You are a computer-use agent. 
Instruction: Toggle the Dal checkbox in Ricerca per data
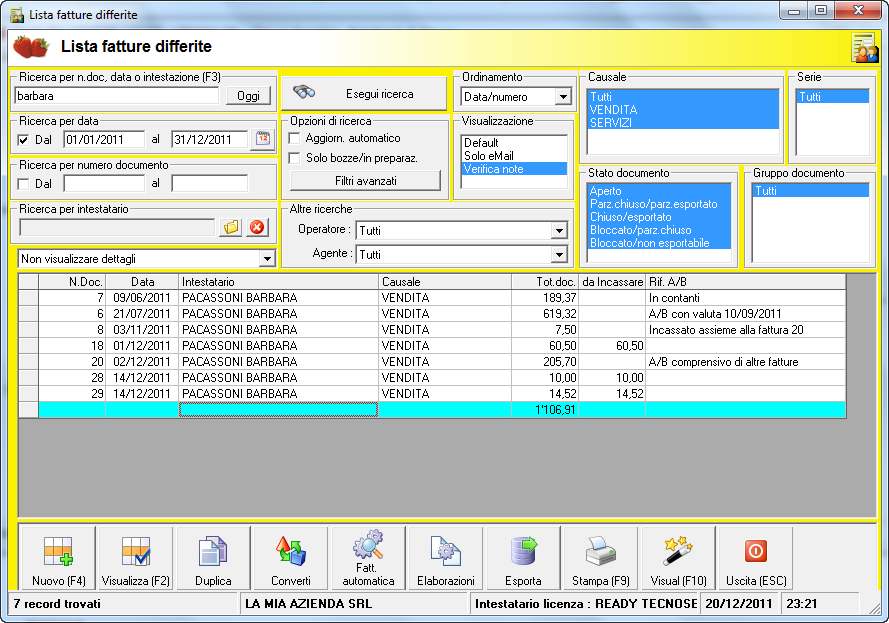click(24, 140)
